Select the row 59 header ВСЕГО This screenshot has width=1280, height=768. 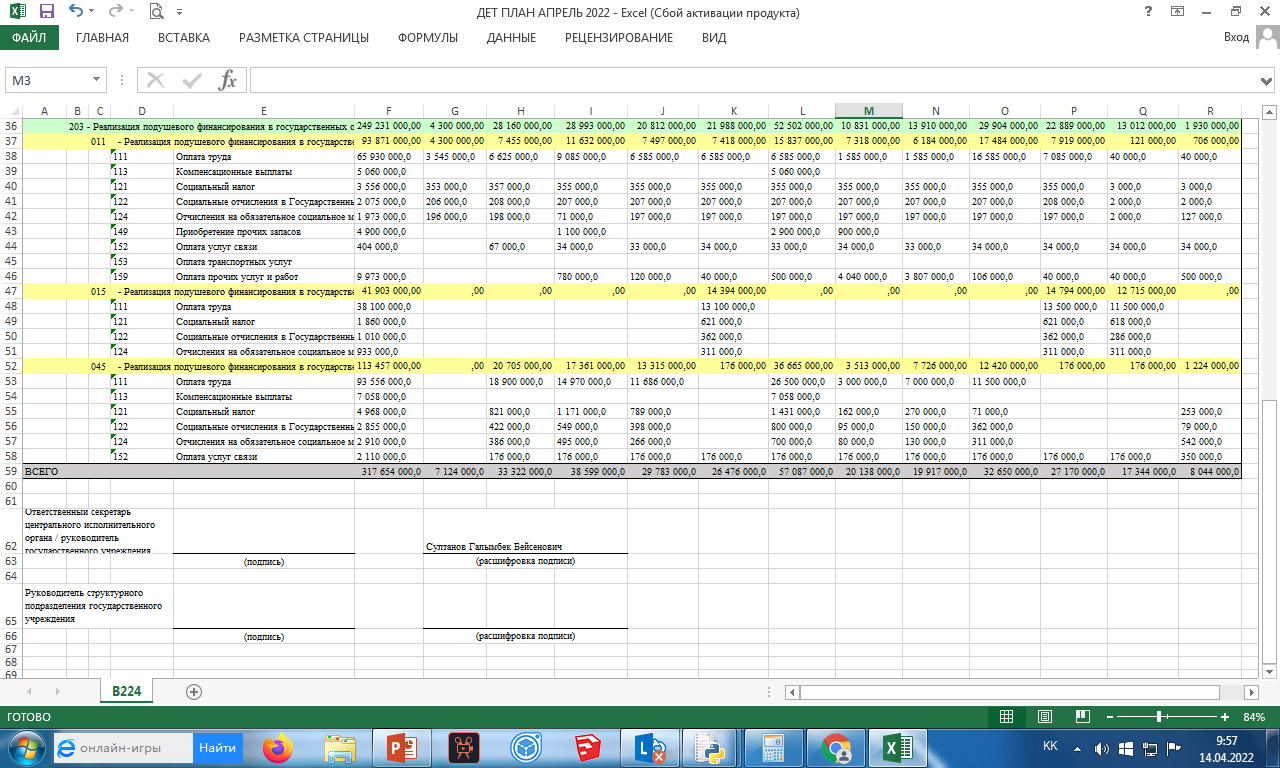[11, 471]
